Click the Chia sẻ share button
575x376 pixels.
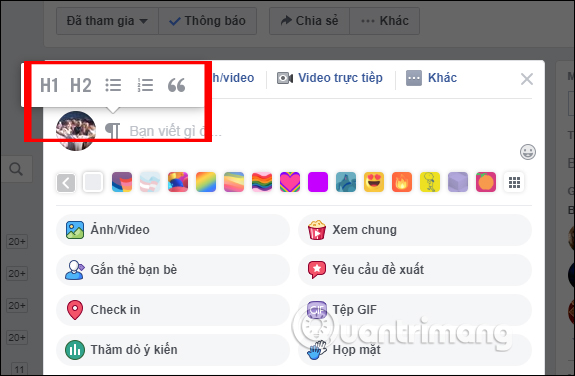pyautogui.click(x=309, y=21)
